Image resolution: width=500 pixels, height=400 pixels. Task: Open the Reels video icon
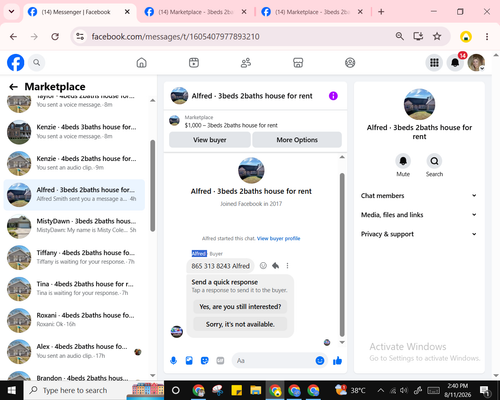click(194, 62)
